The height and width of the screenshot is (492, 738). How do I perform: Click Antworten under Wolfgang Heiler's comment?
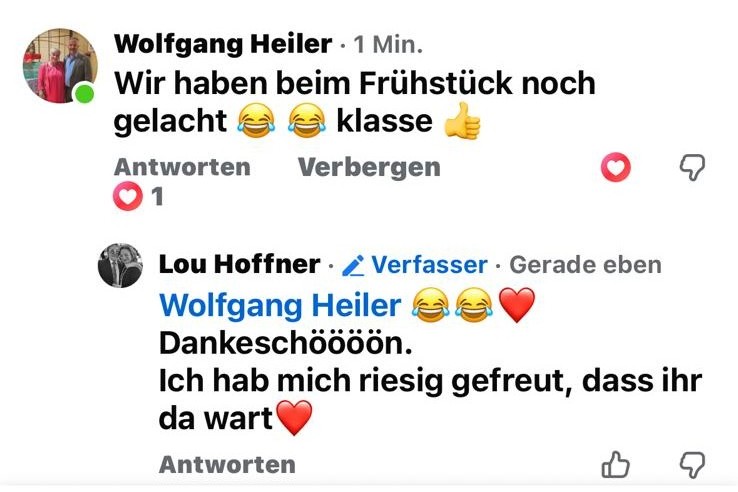pos(182,167)
